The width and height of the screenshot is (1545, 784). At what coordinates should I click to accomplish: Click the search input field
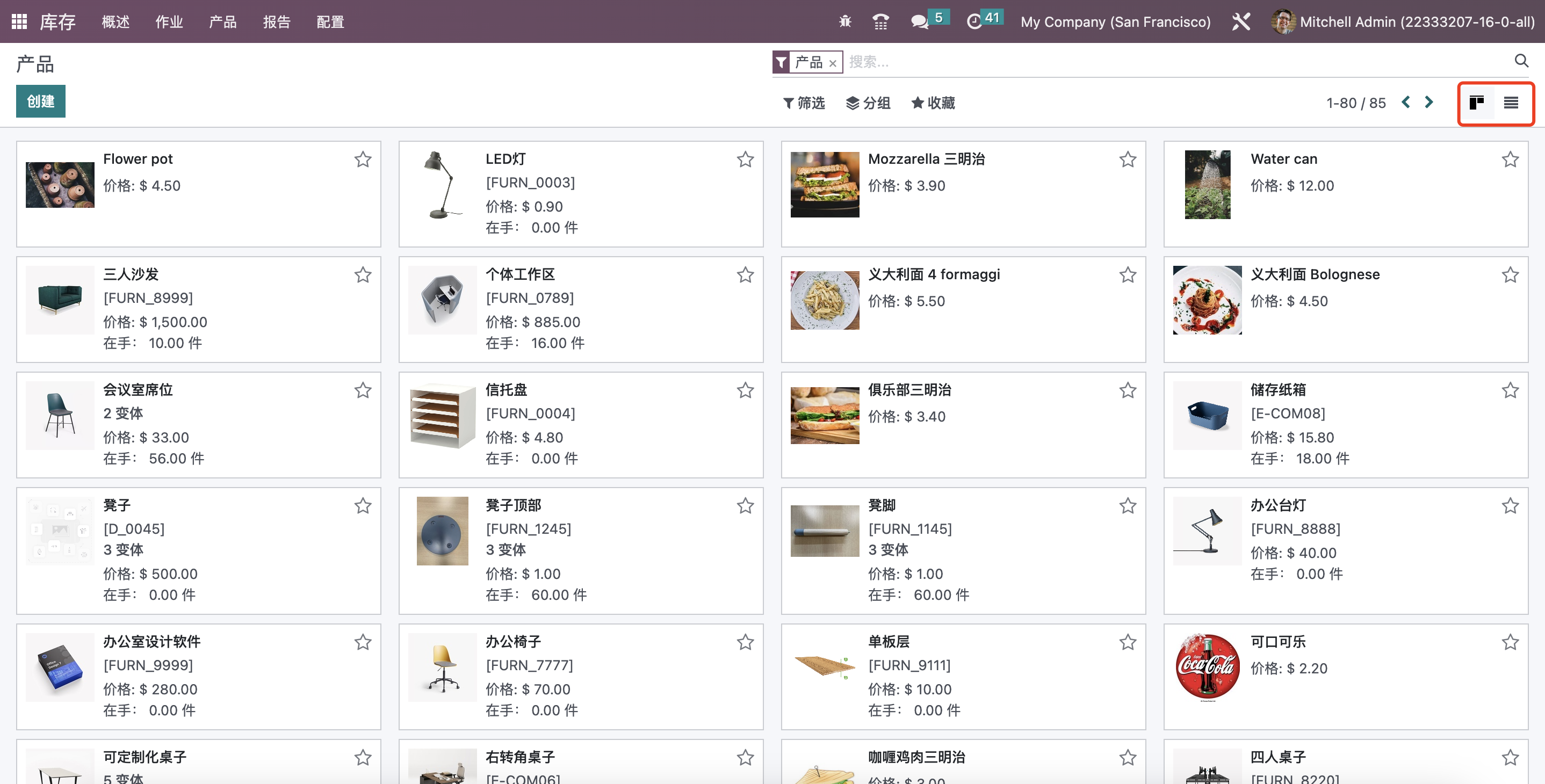click(x=1175, y=62)
